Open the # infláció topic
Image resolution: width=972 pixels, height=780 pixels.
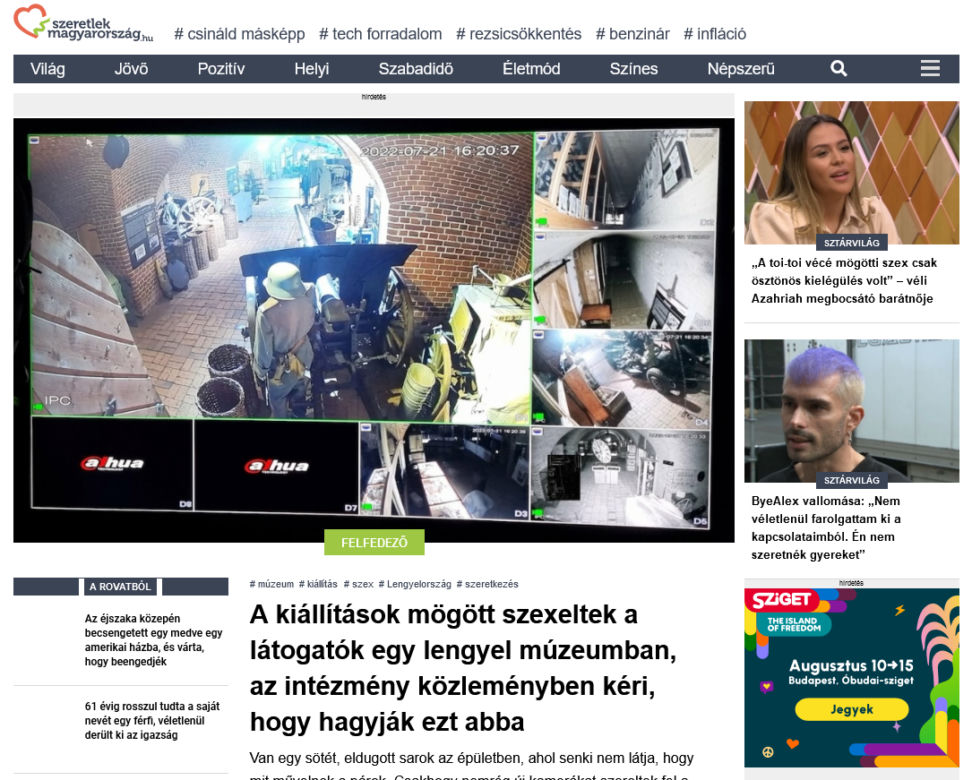click(715, 34)
